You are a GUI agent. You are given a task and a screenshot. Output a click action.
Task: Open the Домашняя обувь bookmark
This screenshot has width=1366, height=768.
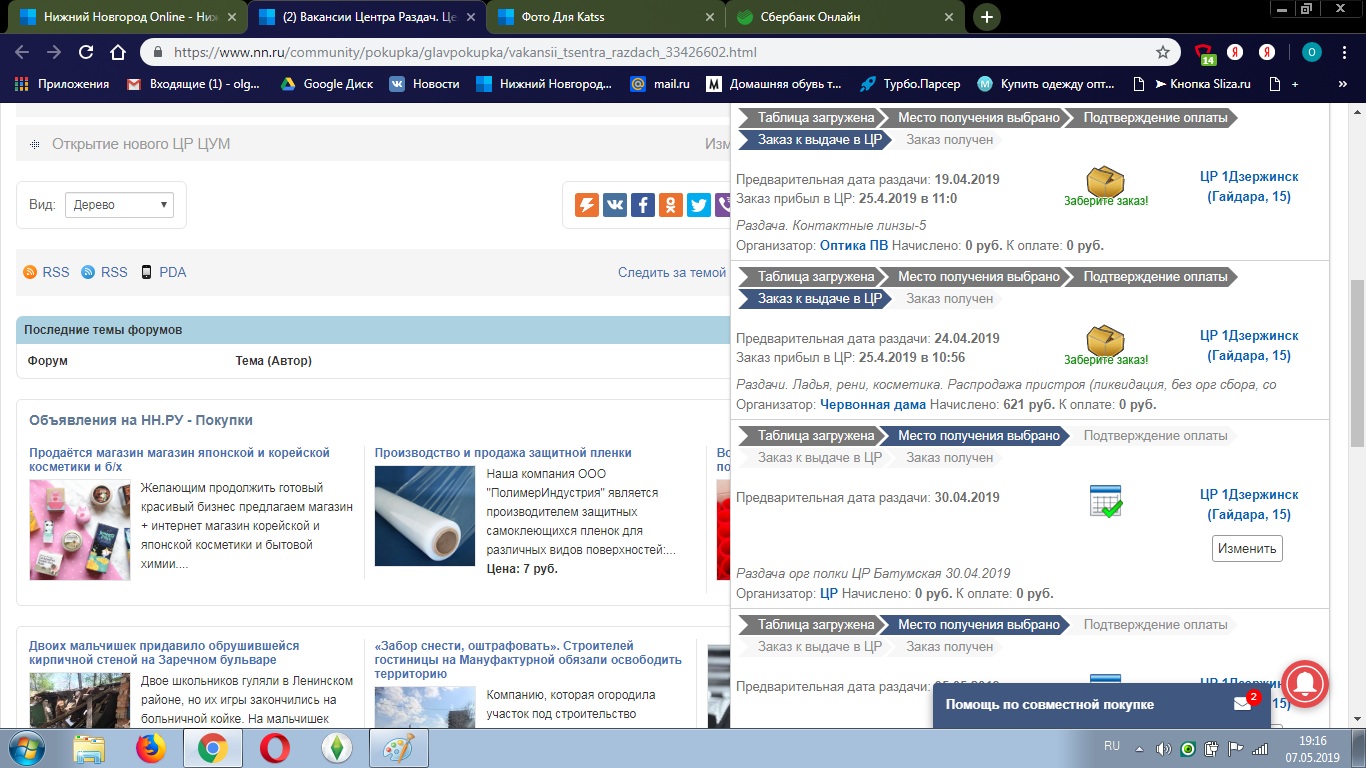(776, 84)
